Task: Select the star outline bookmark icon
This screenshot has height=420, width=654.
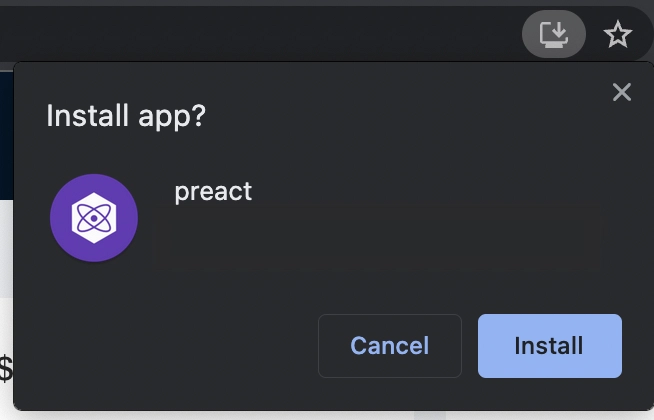Action: (618, 34)
